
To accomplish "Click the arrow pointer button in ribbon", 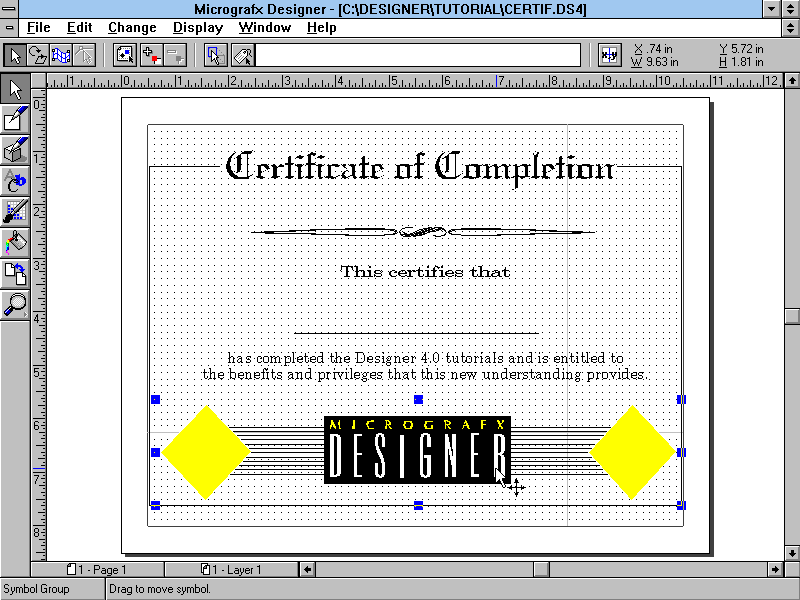I will (x=15, y=55).
